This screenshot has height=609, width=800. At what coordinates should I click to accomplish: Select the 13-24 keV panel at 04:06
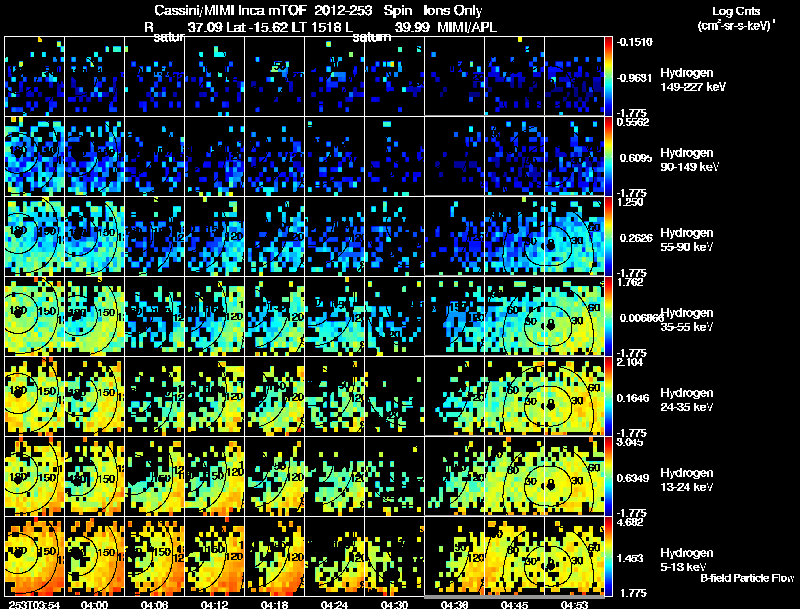pyautogui.click(x=155, y=476)
